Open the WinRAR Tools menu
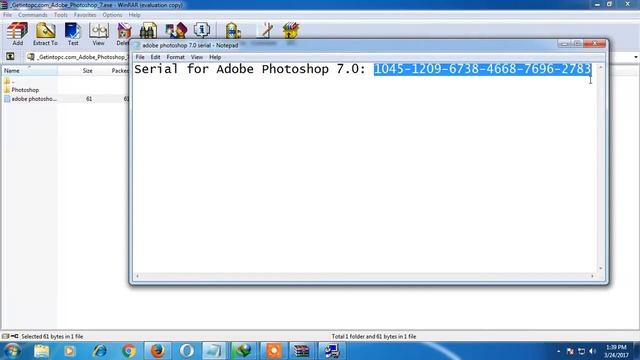This screenshot has height=360, width=640. point(61,15)
